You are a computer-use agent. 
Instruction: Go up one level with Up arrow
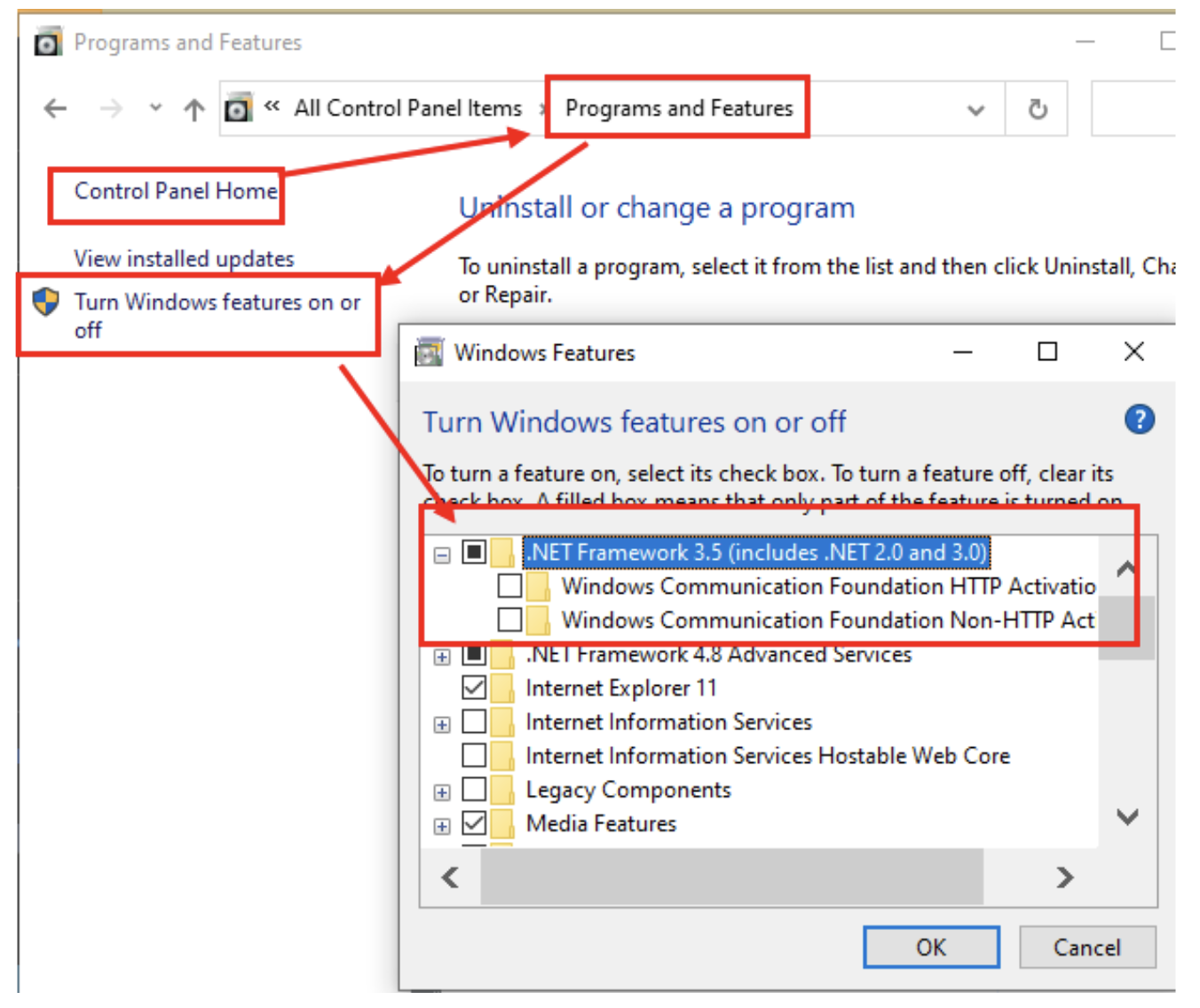coord(193,109)
